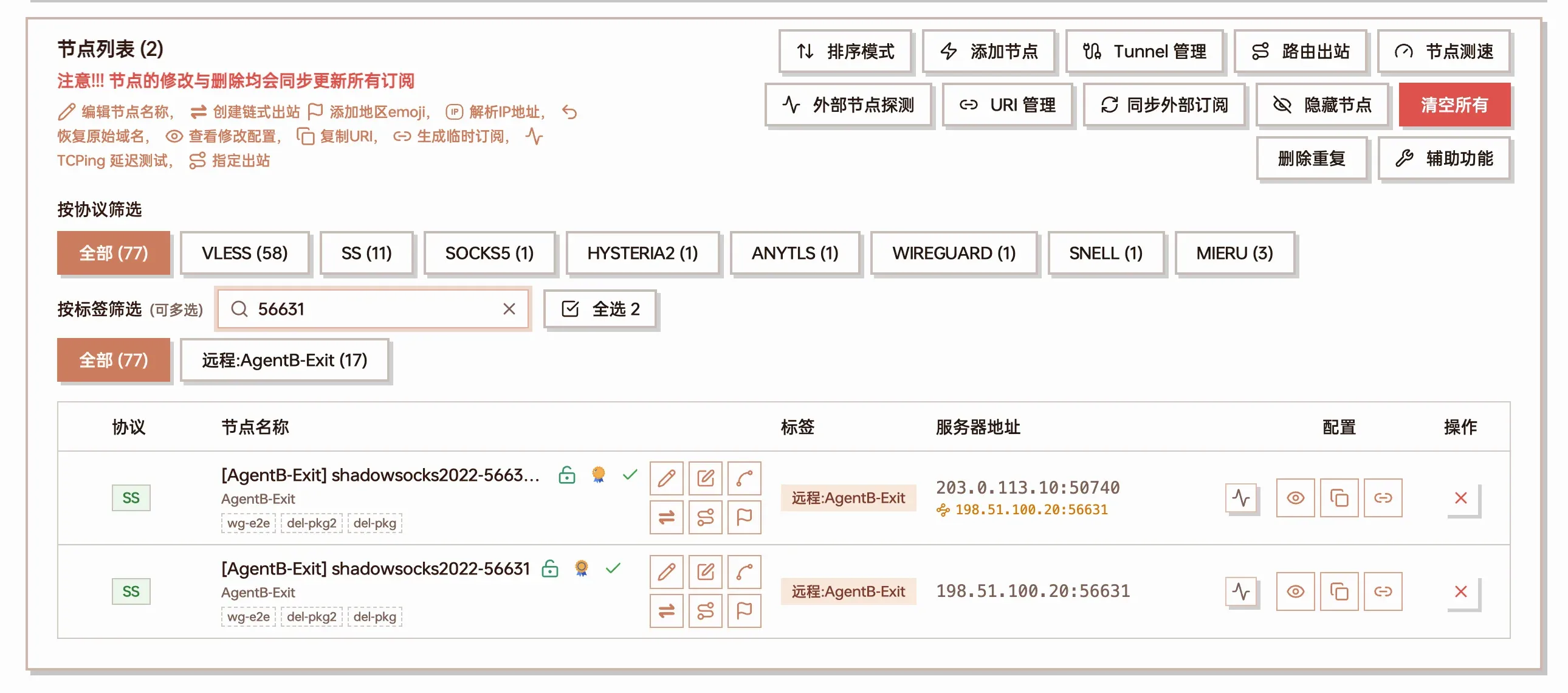
Task: View modified config of shadowsocks2022-56631 node
Action: tap(1295, 591)
